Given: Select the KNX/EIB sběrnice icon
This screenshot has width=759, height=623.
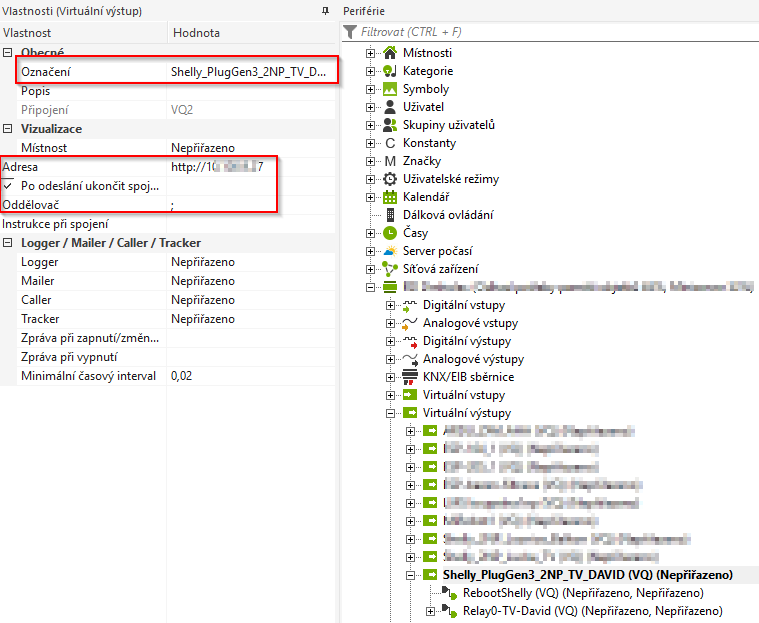Looking at the screenshot, I should (x=409, y=377).
